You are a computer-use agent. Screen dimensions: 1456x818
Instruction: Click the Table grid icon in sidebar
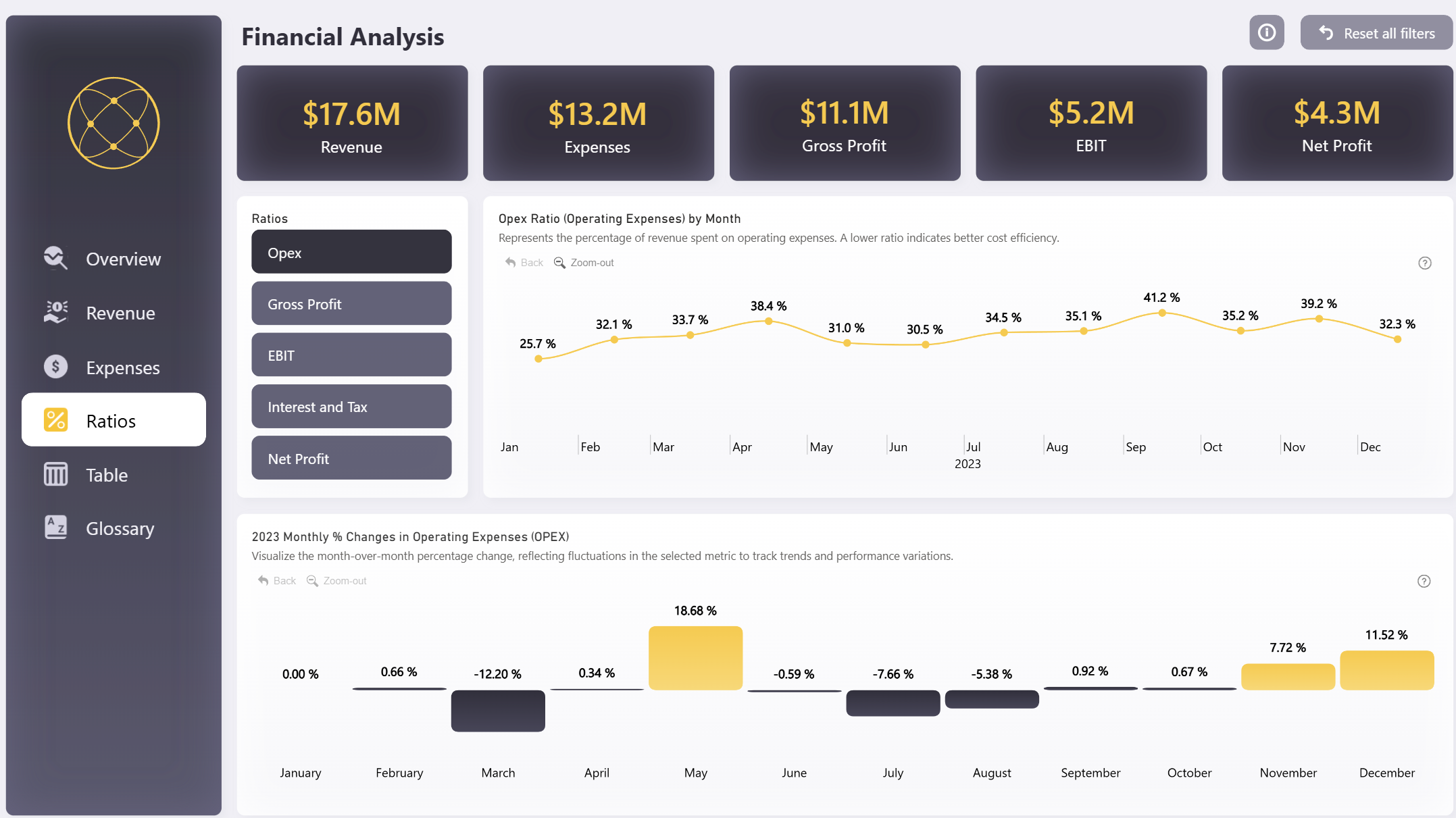[55, 474]
